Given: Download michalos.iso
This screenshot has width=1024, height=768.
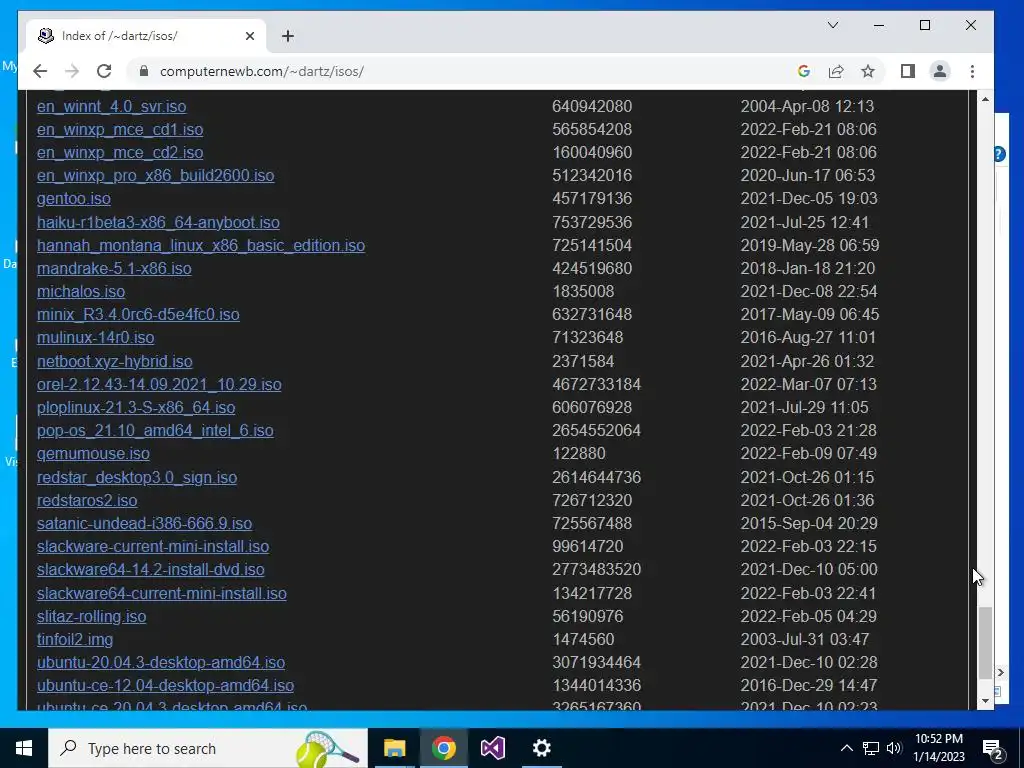Looking at the screenshot, I should [81, 291].
